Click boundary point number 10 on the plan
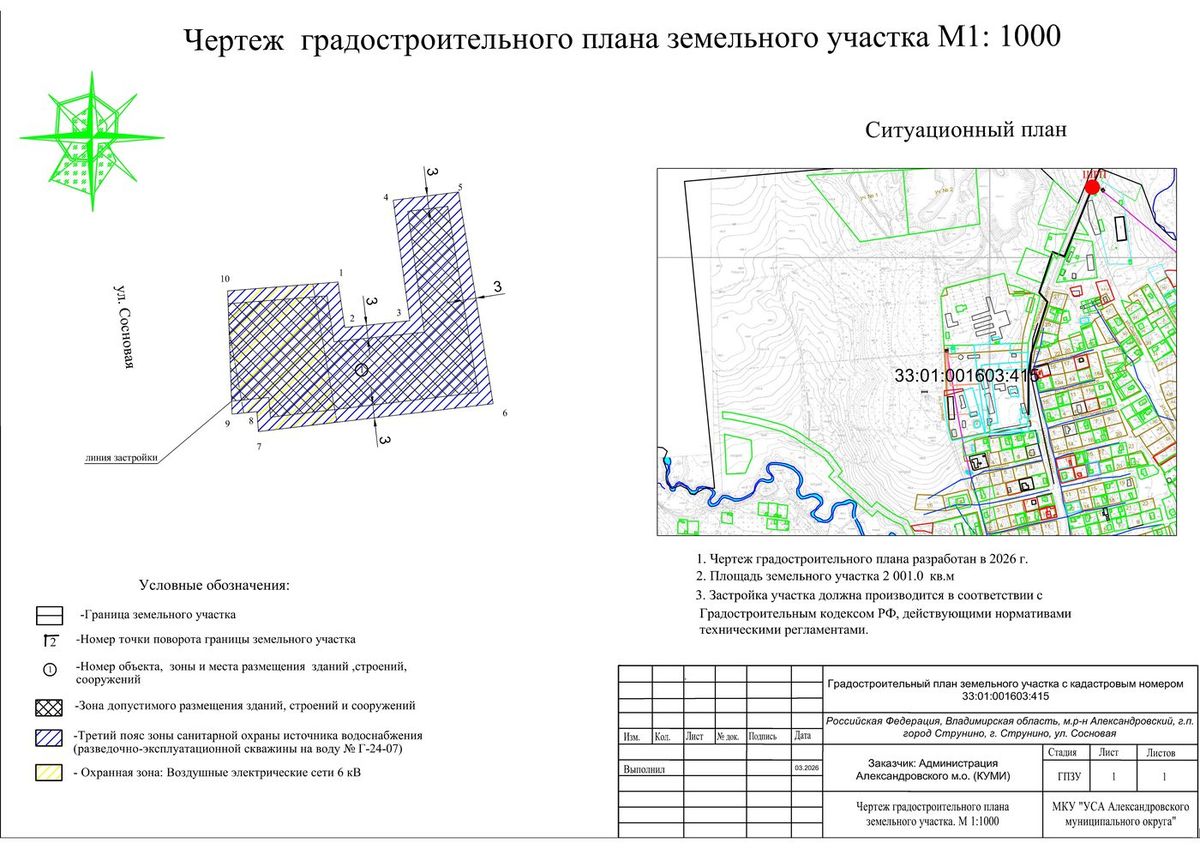The width and height of the screenshot is (1200, 849). point(226,277)
